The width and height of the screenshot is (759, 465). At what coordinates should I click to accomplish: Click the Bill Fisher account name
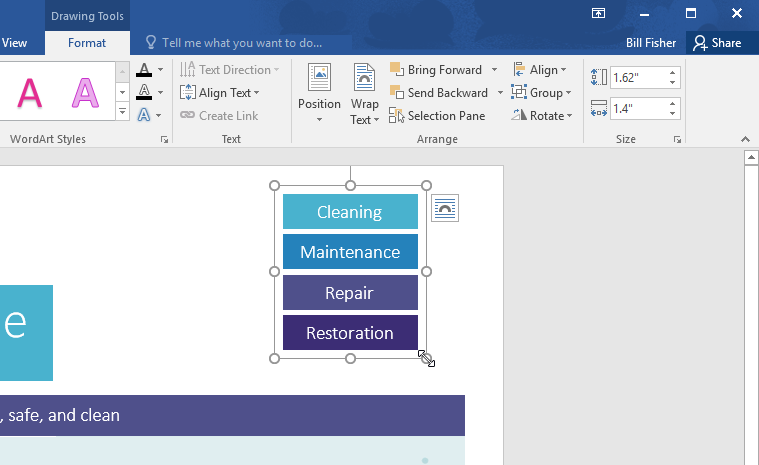pos(651,43)
